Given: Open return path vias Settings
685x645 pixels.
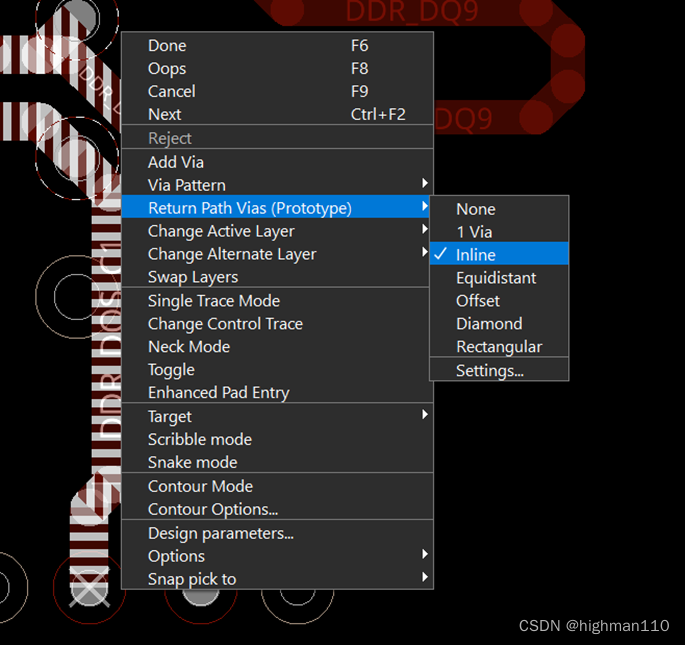Looking at the screenshot, I should click(490, 370).
